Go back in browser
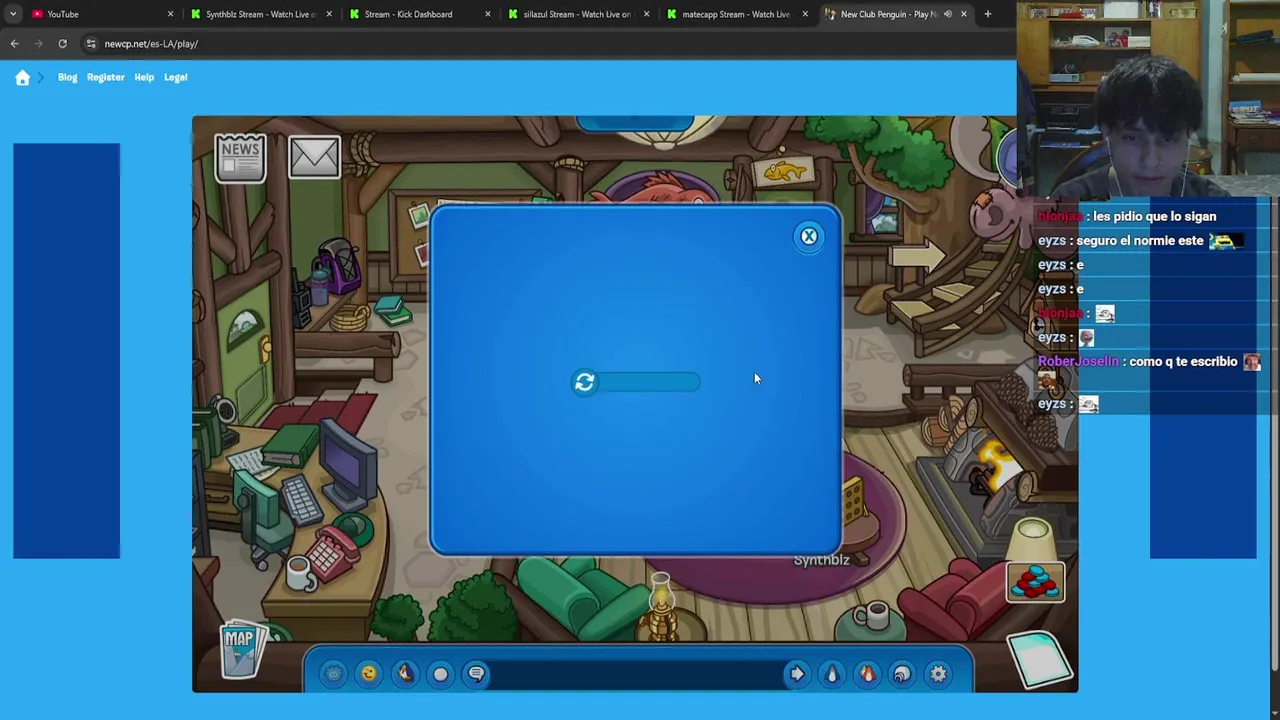Viewport: 1280px width, 720px height. [x=14, y=44]
